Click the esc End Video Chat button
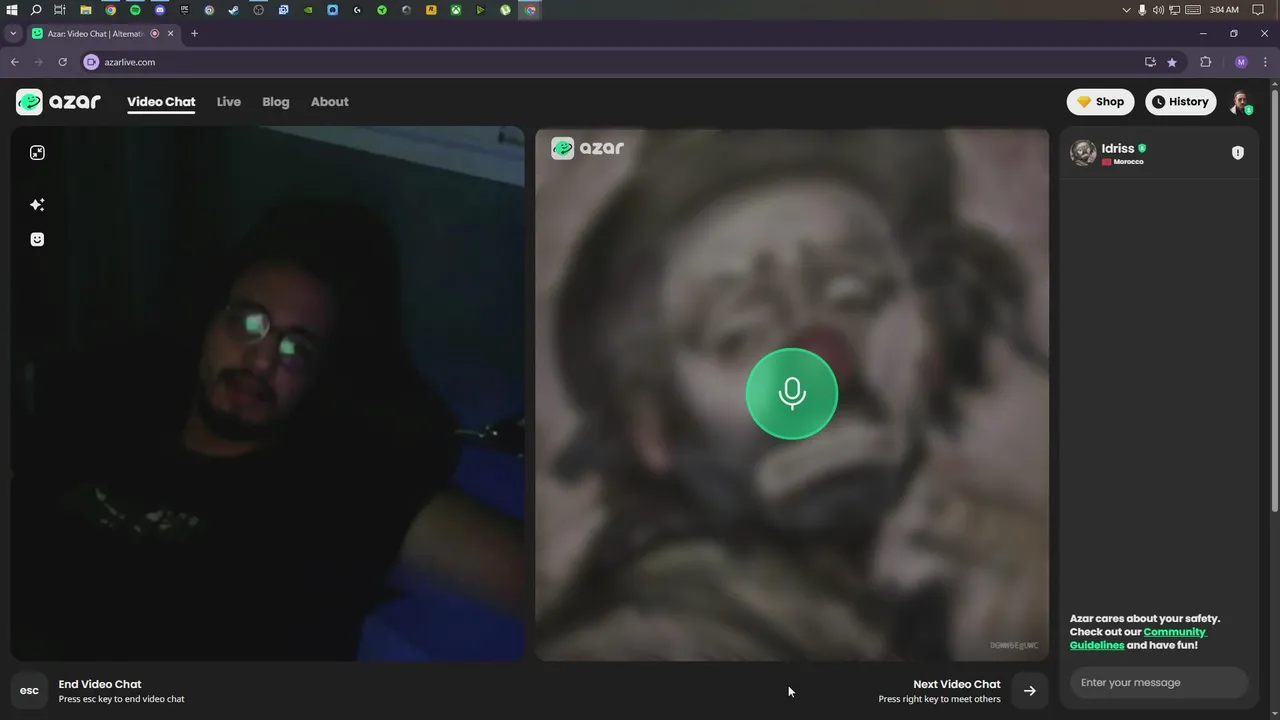Viewport: 1280px width, 720px height. click(29, 691)
